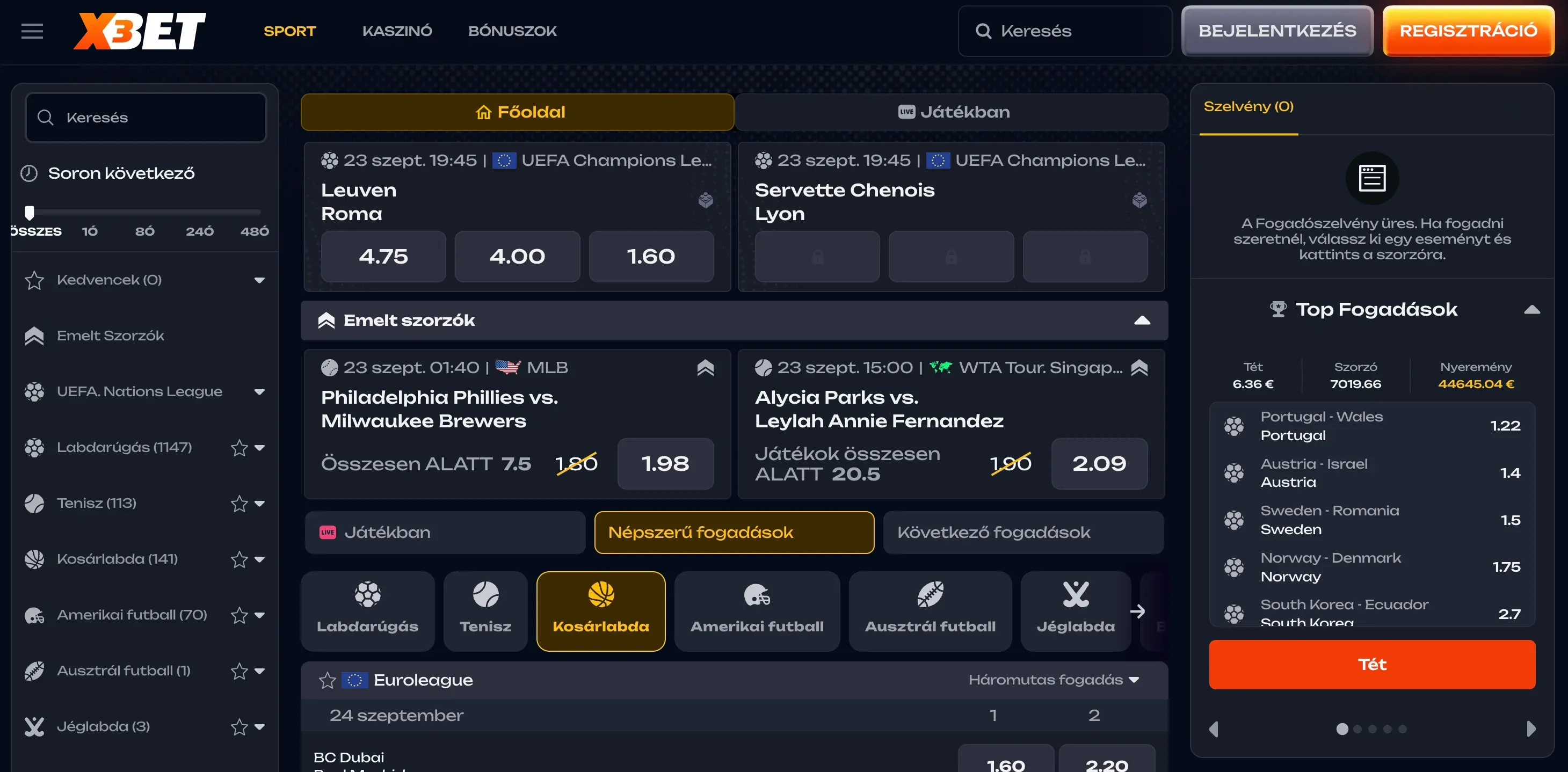Go to next Top Fogadások slide

coord(1531,729)
